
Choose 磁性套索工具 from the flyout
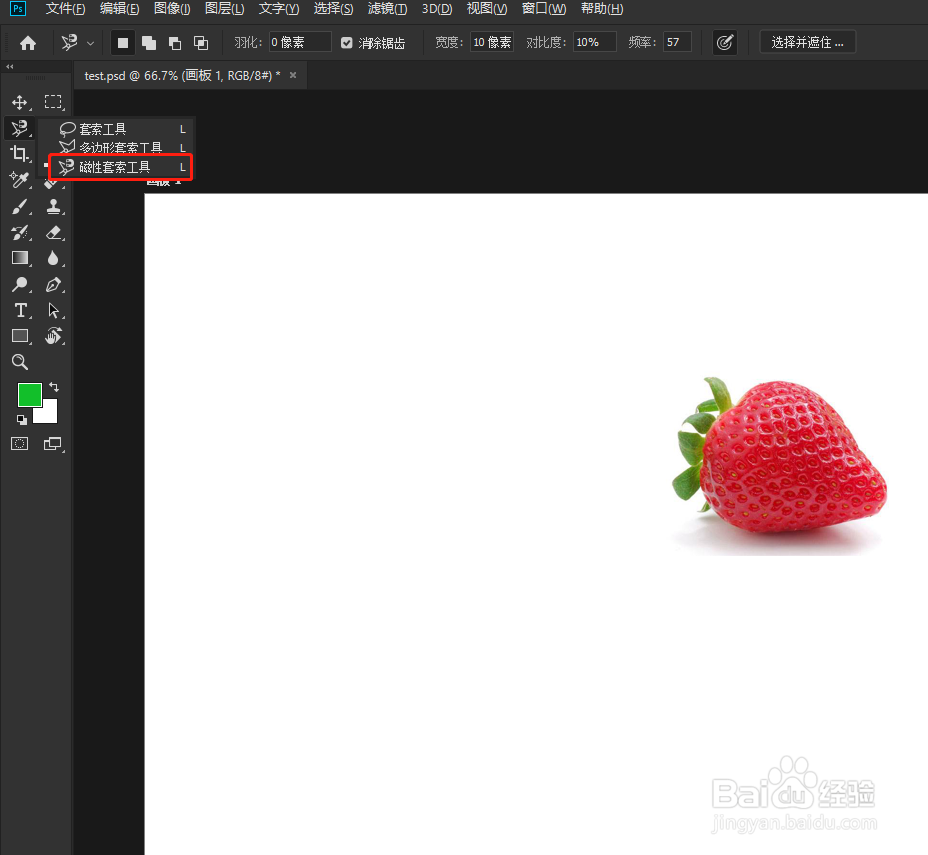tap(121, 167)
